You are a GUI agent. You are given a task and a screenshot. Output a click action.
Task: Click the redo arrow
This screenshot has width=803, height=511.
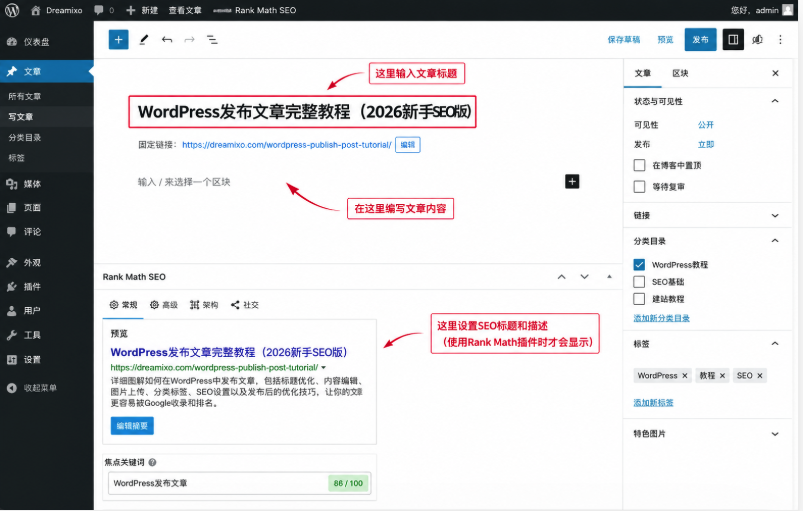click(x=189, y=39)
